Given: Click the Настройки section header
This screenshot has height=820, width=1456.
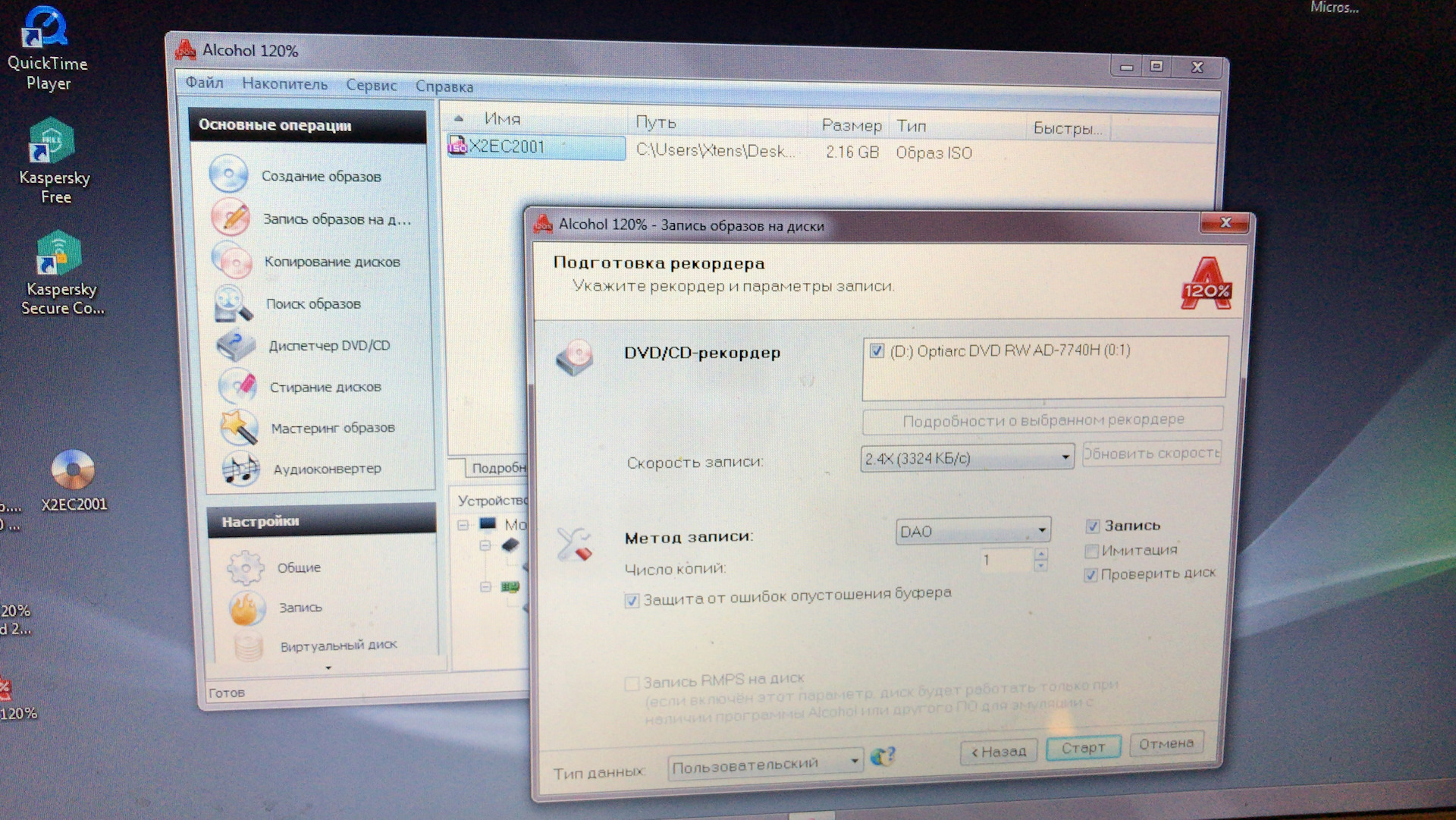Looking at the screenshot, I should [322, 520].
